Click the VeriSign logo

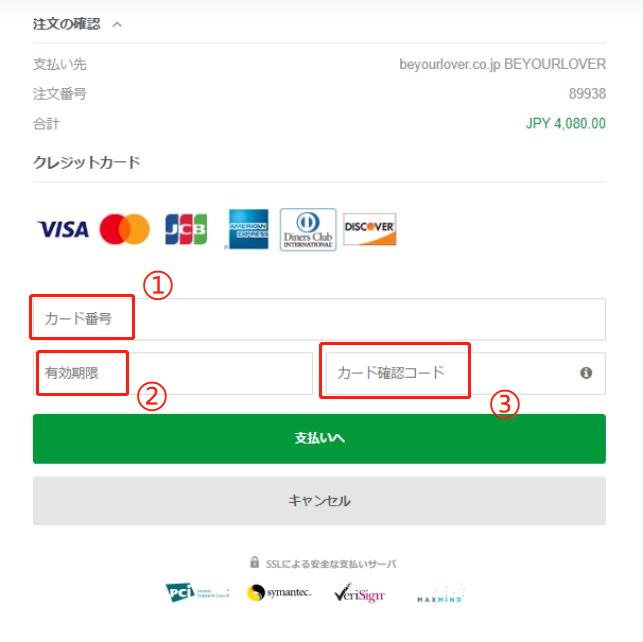(x=359, y=593)
